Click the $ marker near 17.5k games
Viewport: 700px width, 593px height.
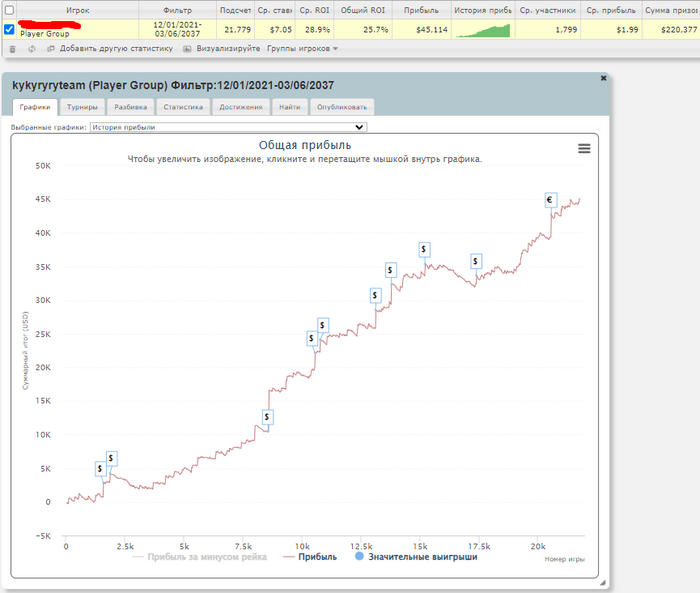[476, 262]
